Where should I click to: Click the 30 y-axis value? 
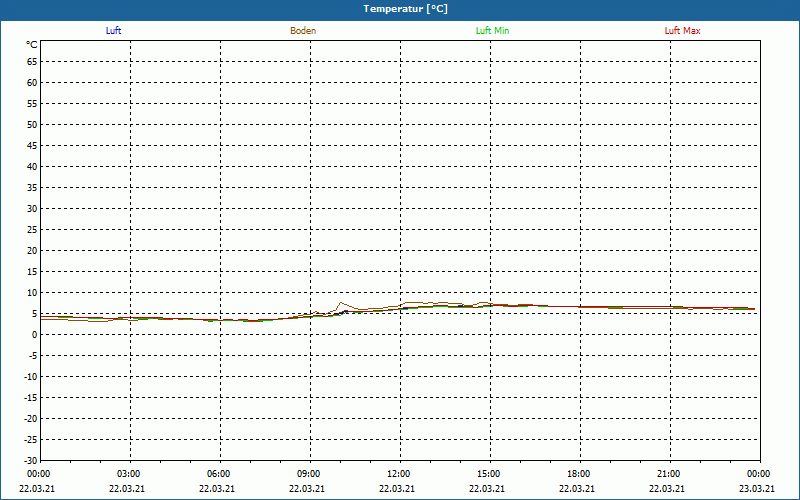point(32,209)
